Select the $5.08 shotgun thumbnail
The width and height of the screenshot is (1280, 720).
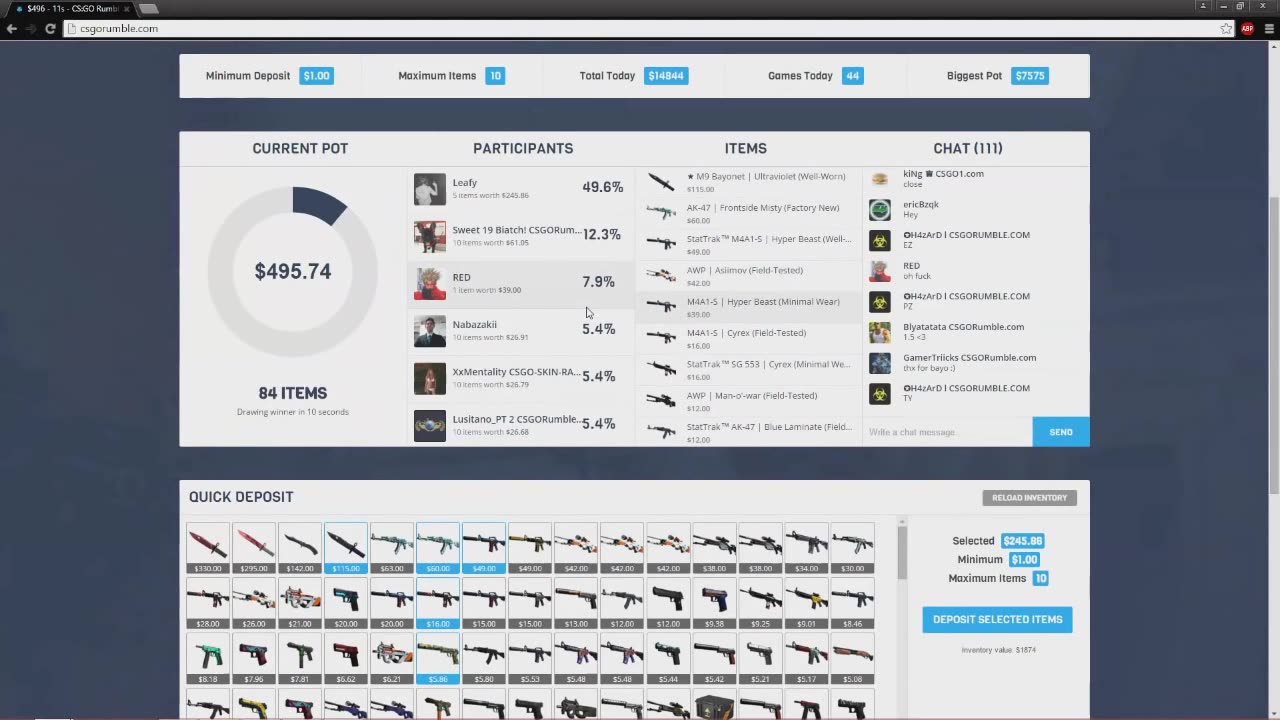coord(852,659)
